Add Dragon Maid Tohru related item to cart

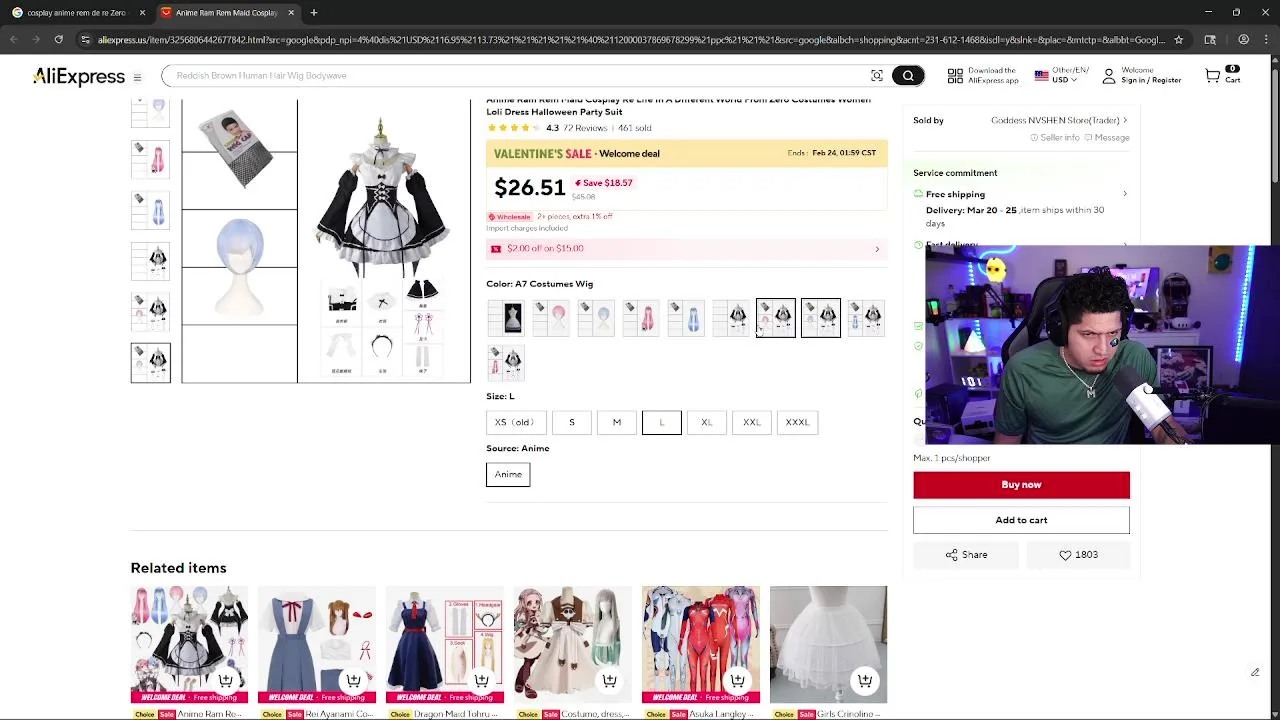(481, 681)
